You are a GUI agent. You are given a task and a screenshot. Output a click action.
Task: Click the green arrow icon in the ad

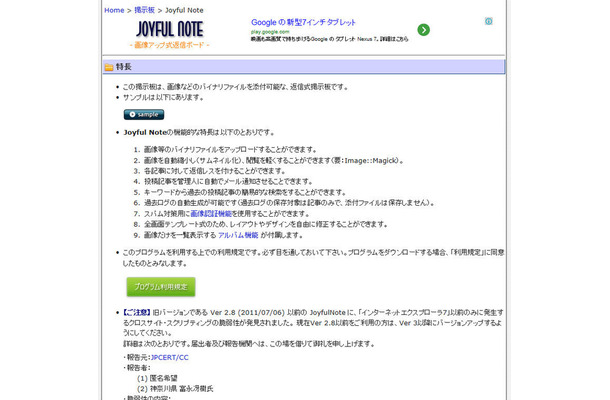(424, 30)
